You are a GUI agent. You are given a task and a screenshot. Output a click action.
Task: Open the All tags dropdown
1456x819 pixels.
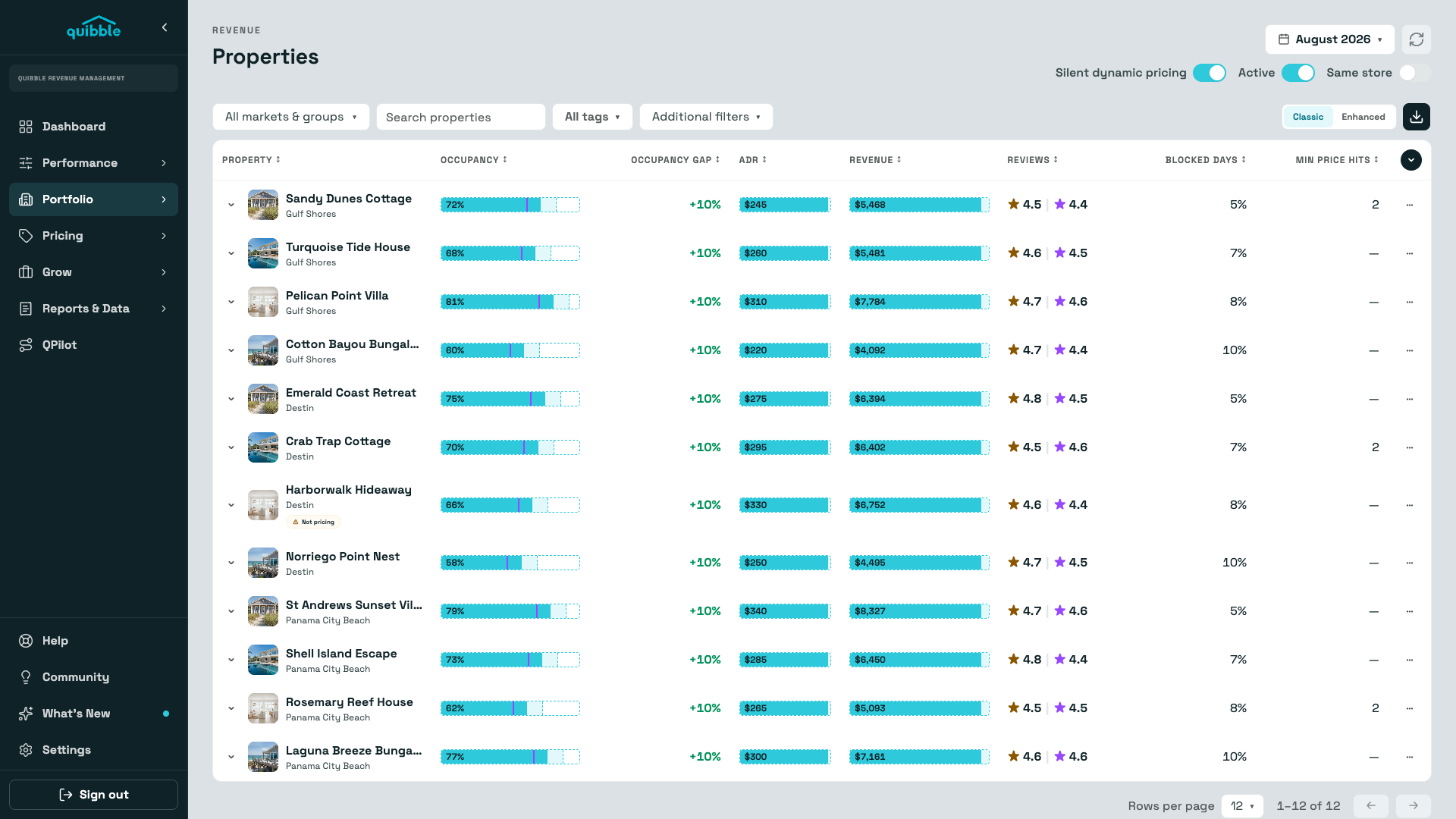coord(592,117)
